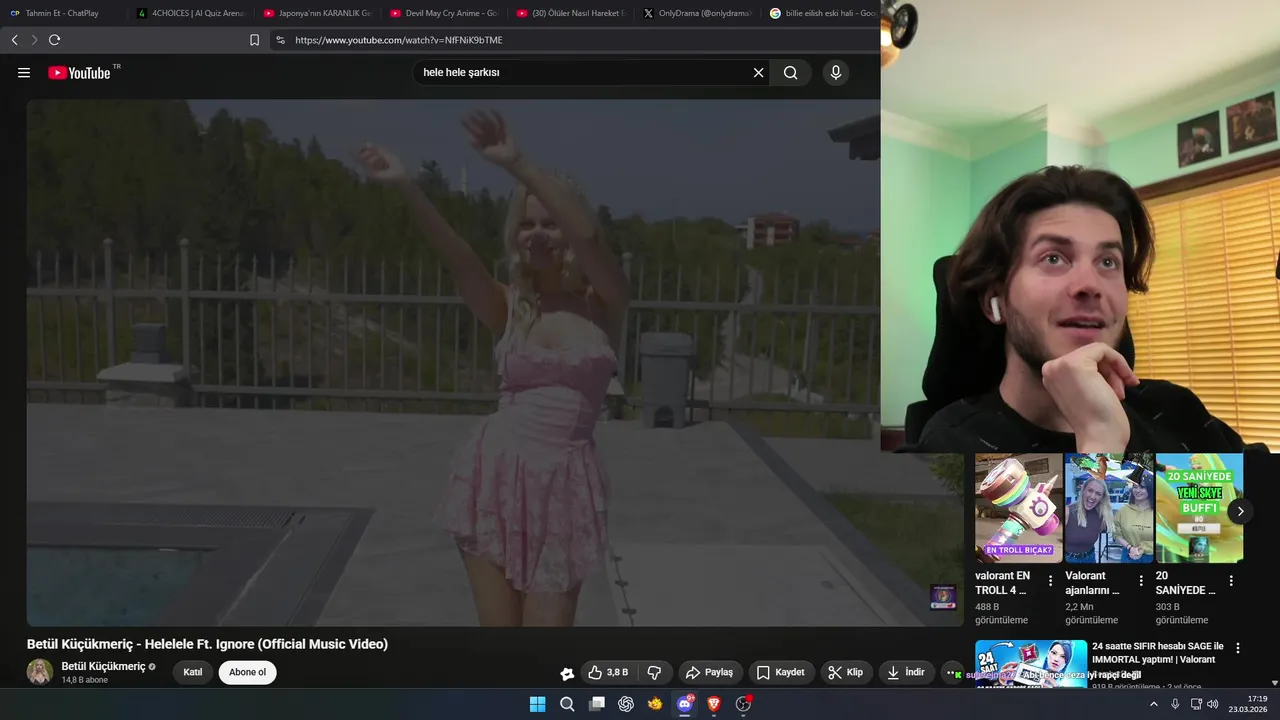Open network settings from the tray icon
The height and width of the screenshot is (720, 1280).
coord(1196,704)
